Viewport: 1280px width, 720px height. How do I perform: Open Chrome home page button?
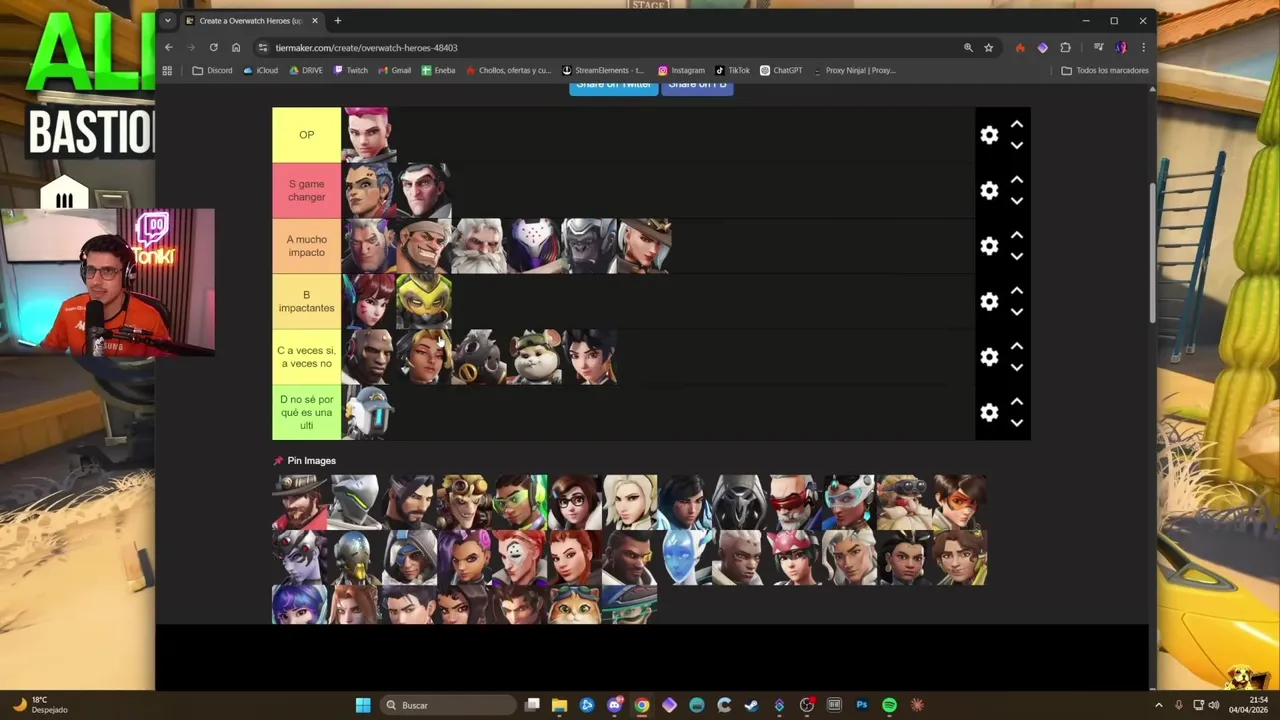coord(236,47)
